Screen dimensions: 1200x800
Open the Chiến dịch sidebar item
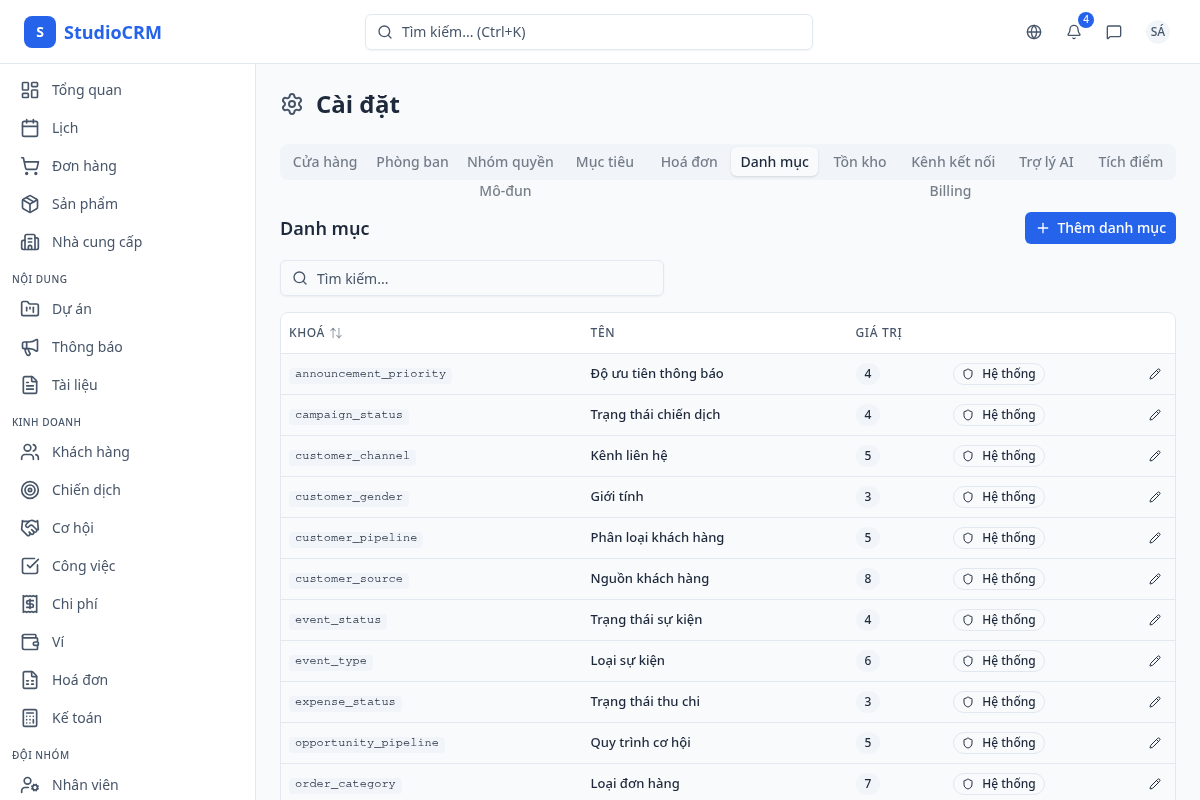[x=86, y=490]
